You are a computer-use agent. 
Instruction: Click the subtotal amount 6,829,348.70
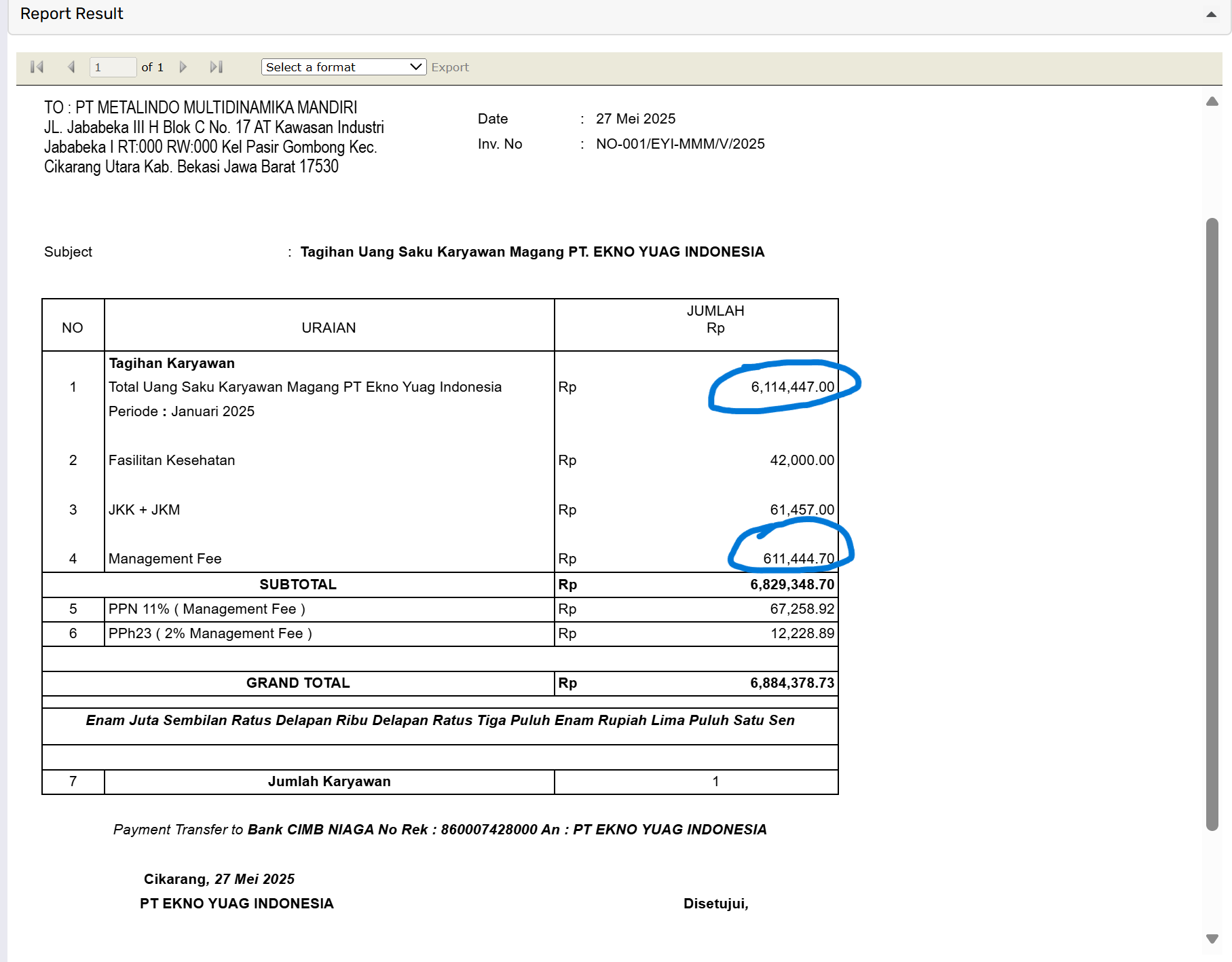792,585
